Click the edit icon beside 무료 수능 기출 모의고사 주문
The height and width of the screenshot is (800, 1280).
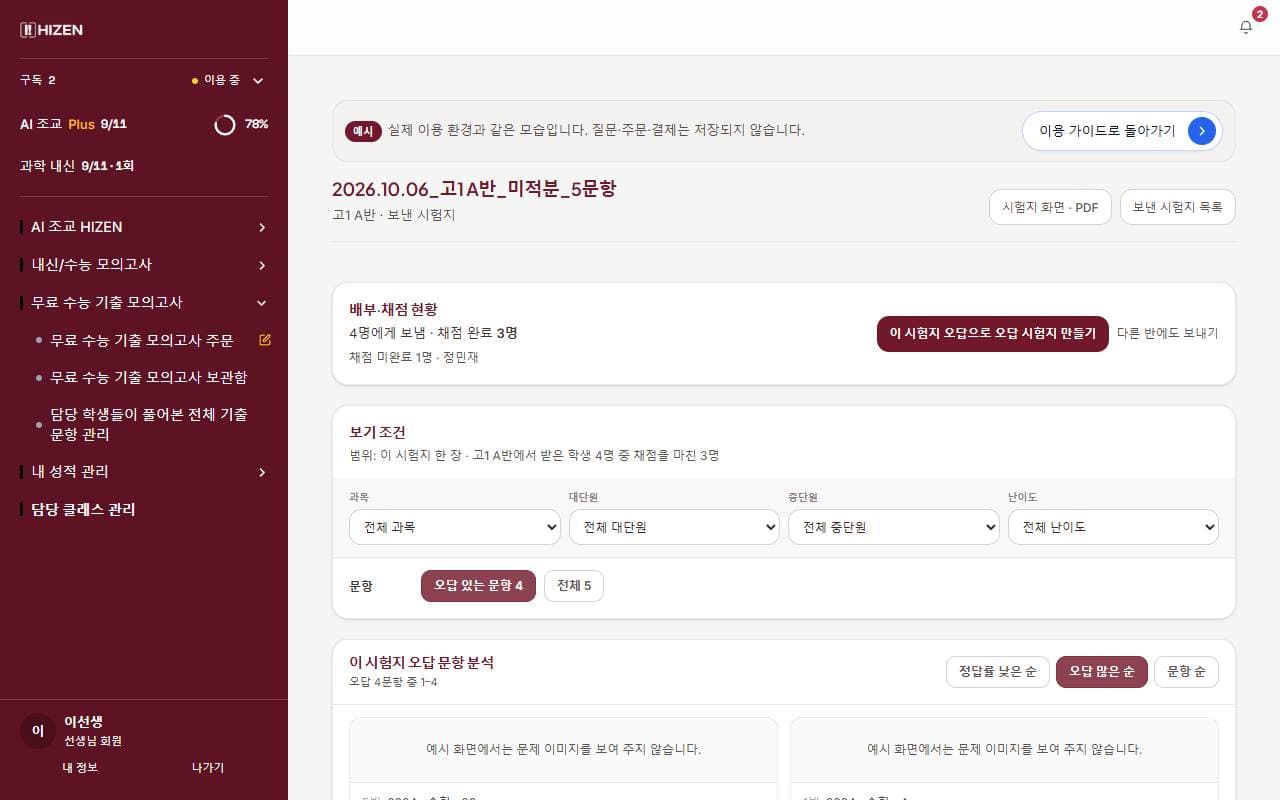click(x=265, y=340)
